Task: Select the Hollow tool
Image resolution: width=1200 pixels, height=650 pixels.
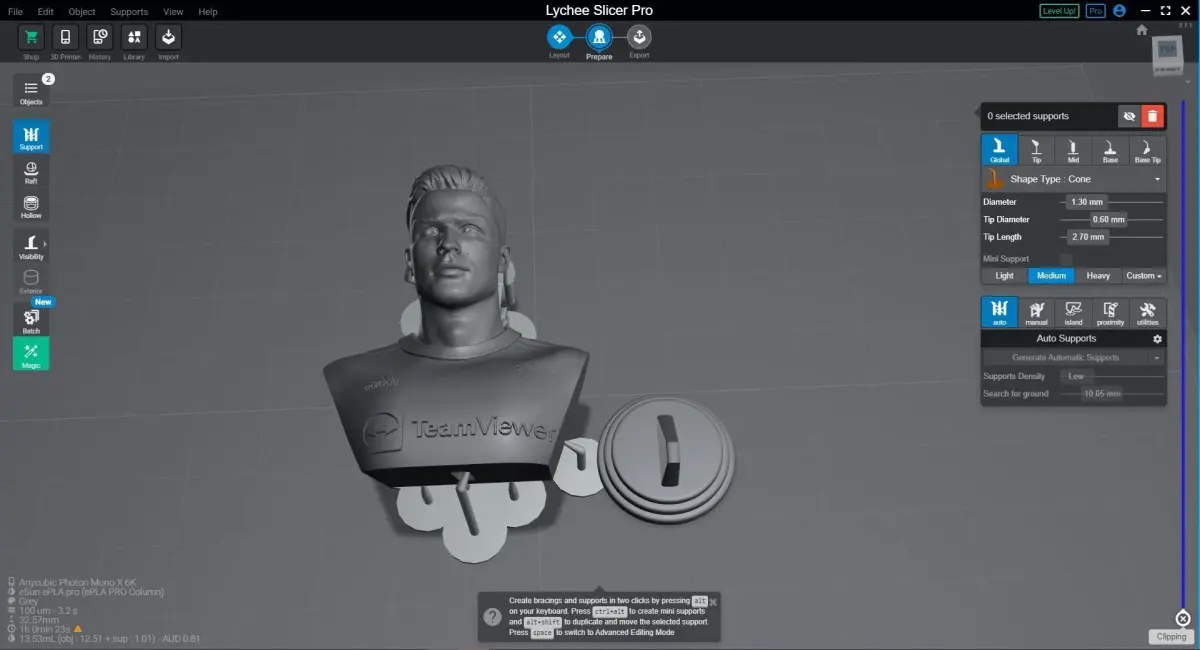Action: 31,207
